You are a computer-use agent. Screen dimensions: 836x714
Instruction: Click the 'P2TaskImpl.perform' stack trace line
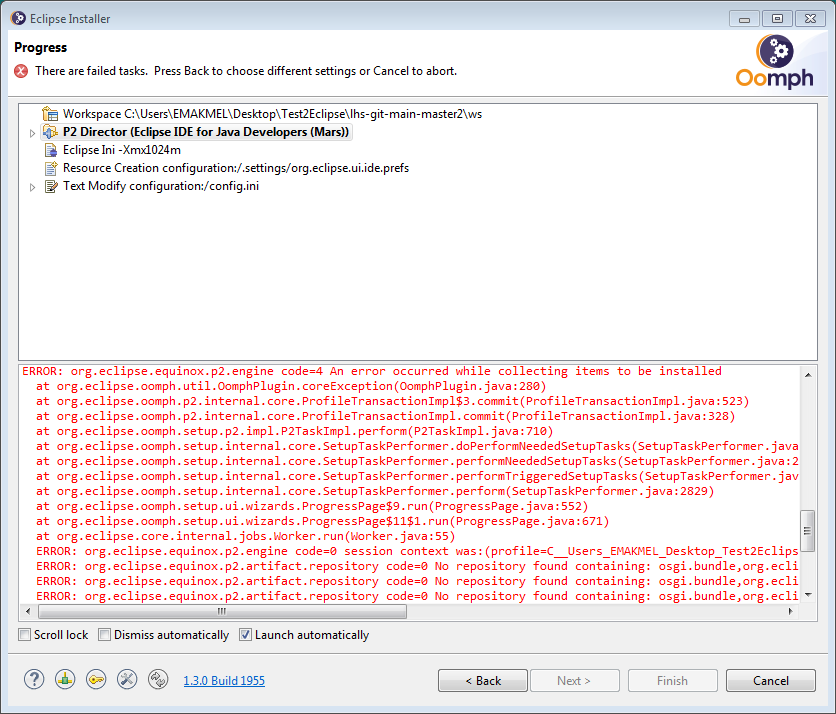point(294,431)
